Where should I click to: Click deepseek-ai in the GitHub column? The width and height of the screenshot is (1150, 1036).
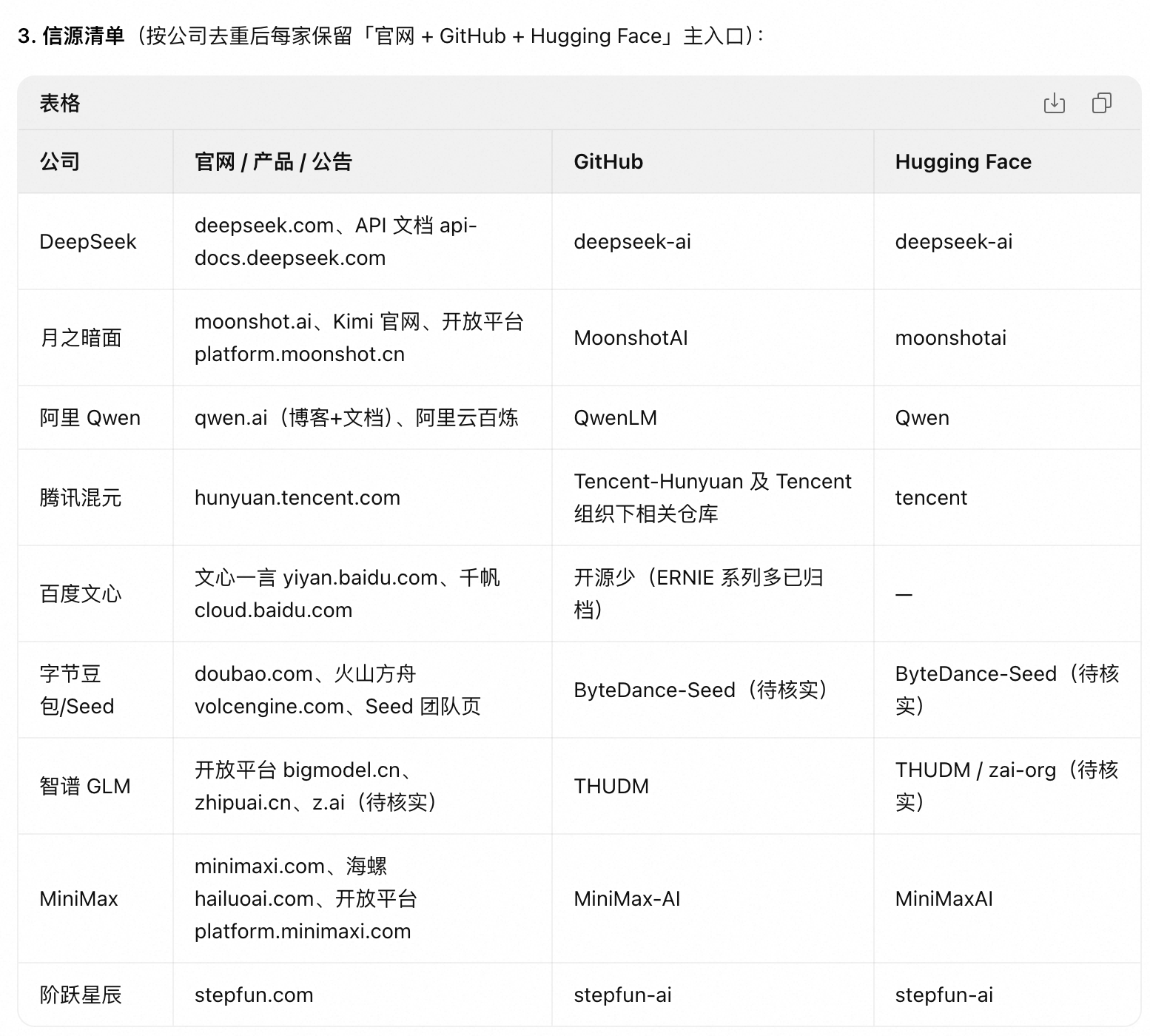pyautogui.click(x=633, y=242)
